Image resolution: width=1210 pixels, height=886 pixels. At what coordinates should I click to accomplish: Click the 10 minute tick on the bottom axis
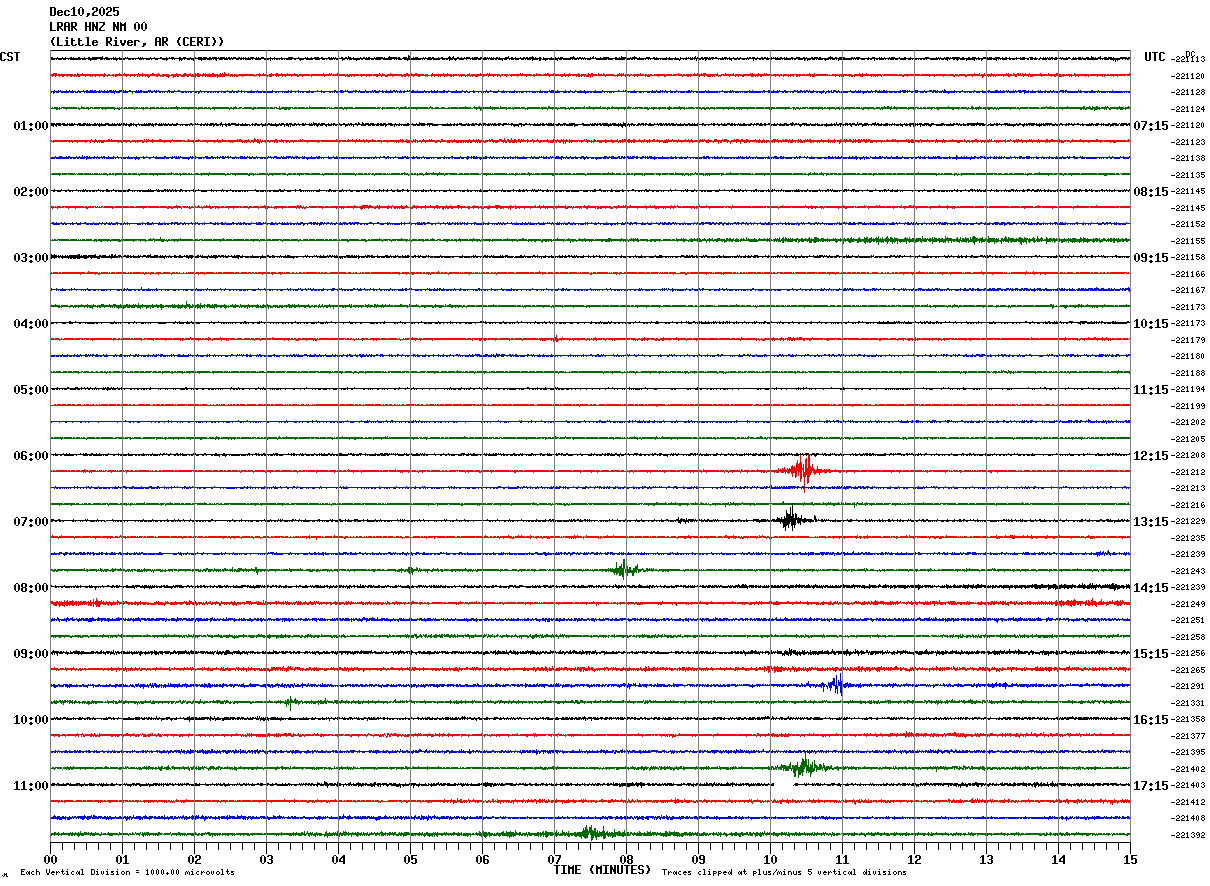pyautogui.click(x=770, y=859)
